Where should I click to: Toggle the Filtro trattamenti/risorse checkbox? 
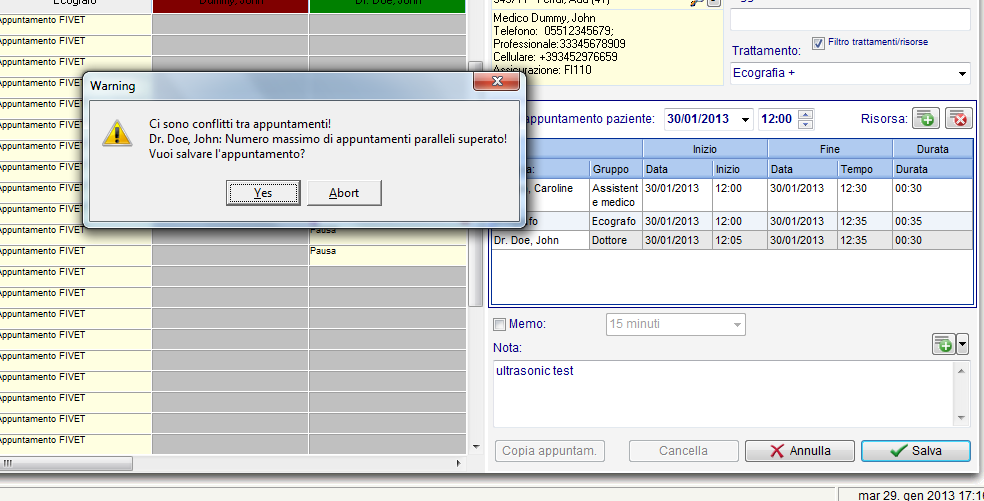pos(818,43)
